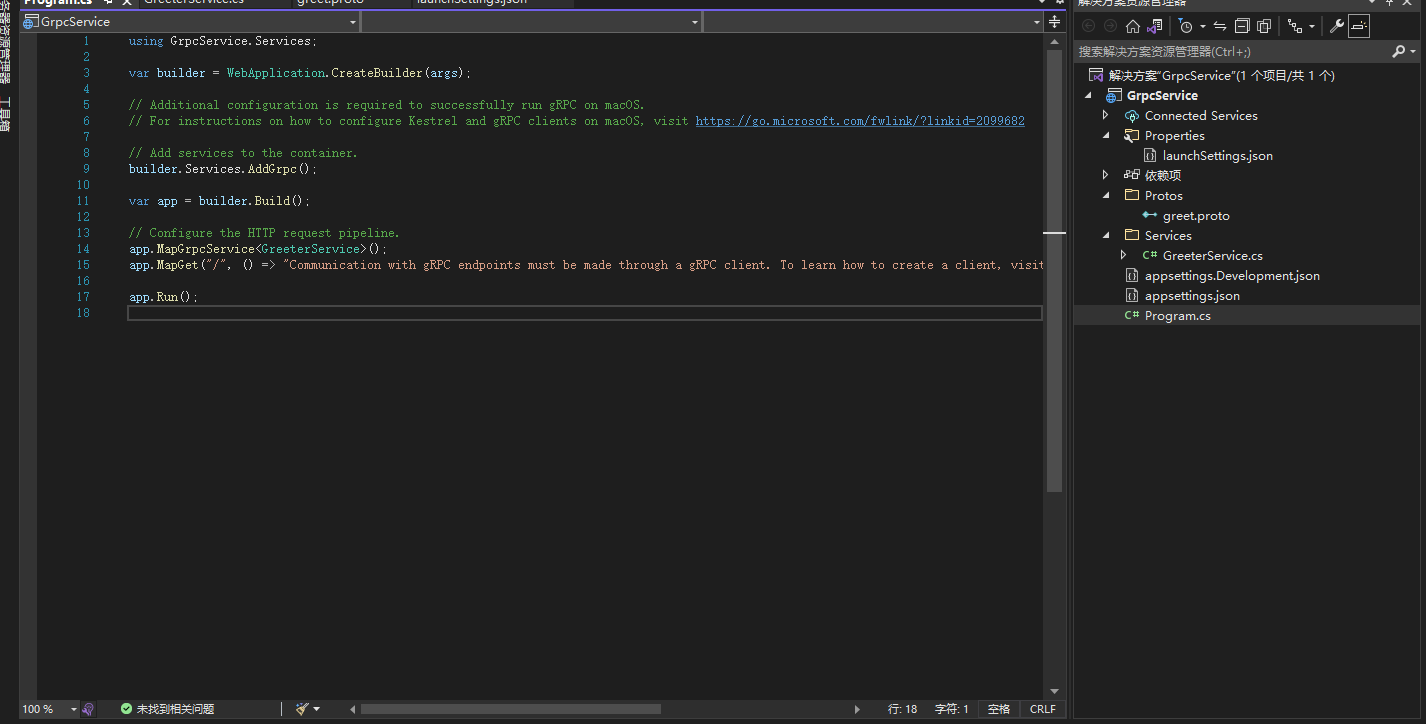
Task: Click the Home icon in Solution Explorer toolbar
Action: [1132, 27]
